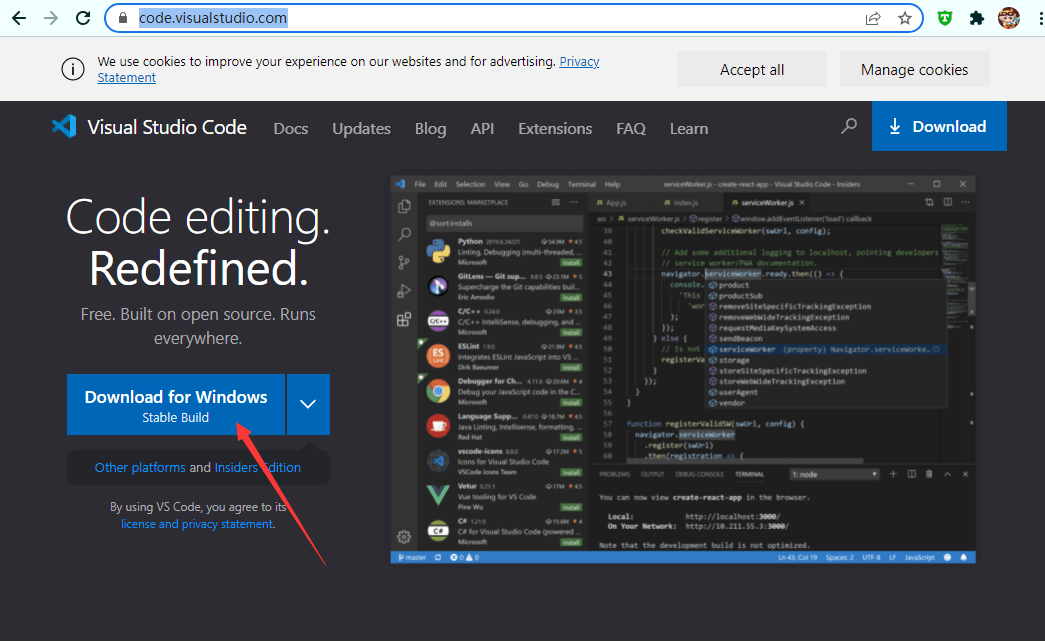
Task: Open the Privacy Statement link
Action: point(579,61)
